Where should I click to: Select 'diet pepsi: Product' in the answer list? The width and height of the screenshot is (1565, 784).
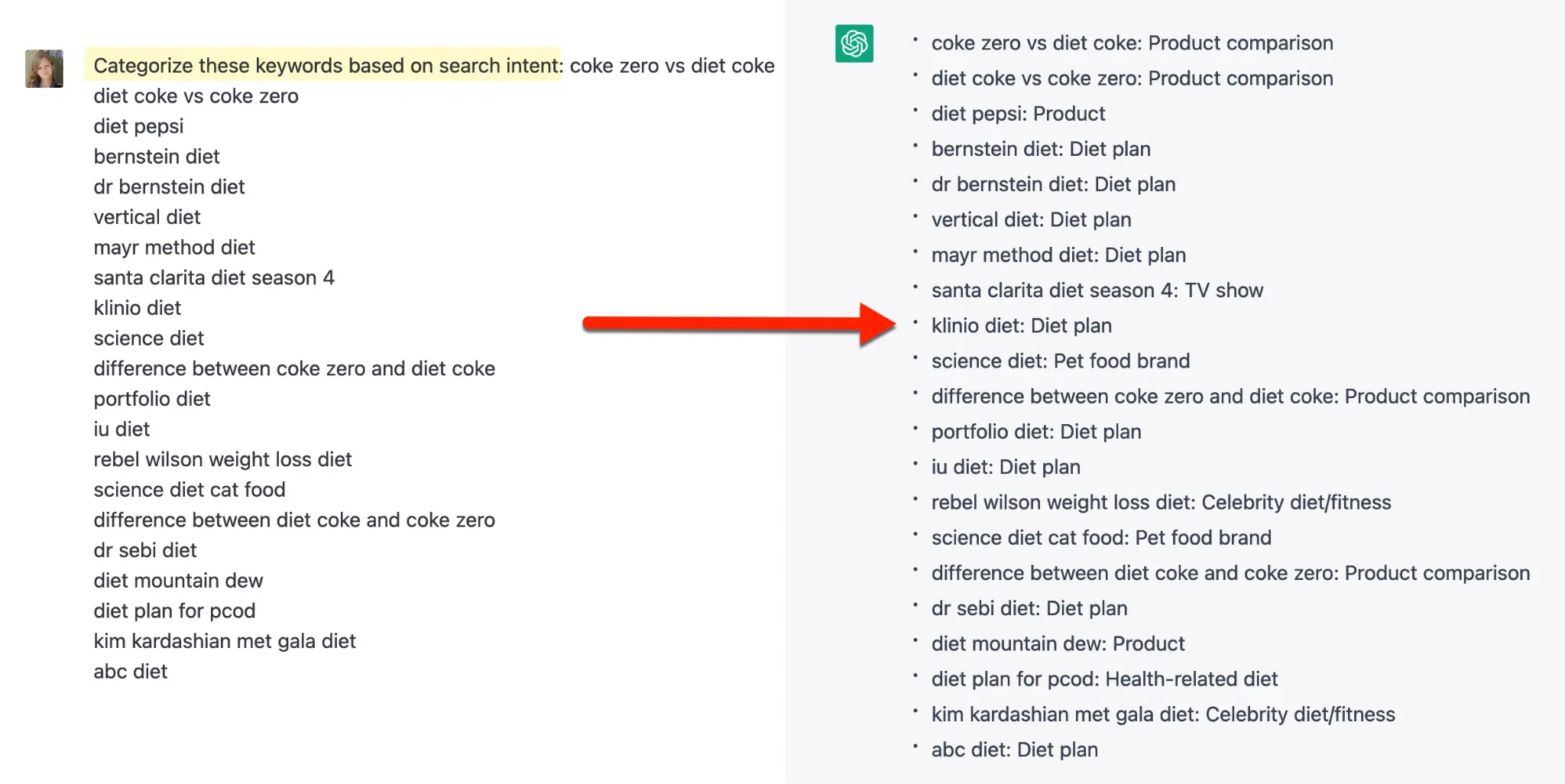click(1018, 114)
